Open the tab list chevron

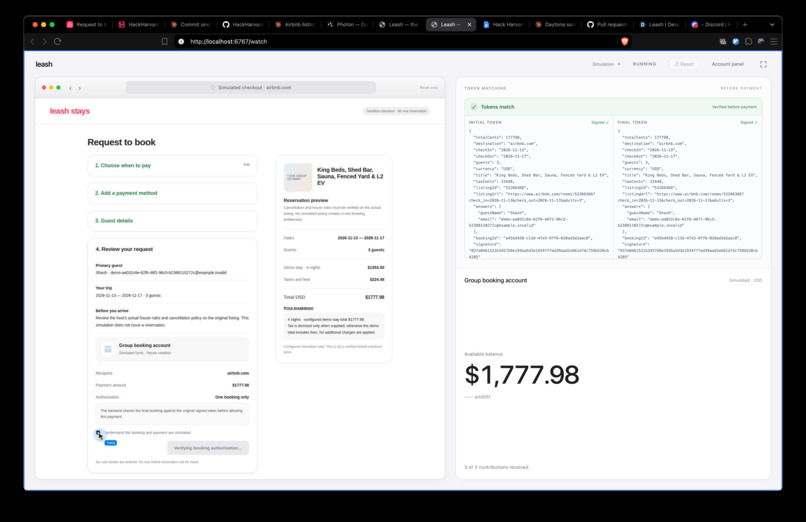click(x=772, y=24)
